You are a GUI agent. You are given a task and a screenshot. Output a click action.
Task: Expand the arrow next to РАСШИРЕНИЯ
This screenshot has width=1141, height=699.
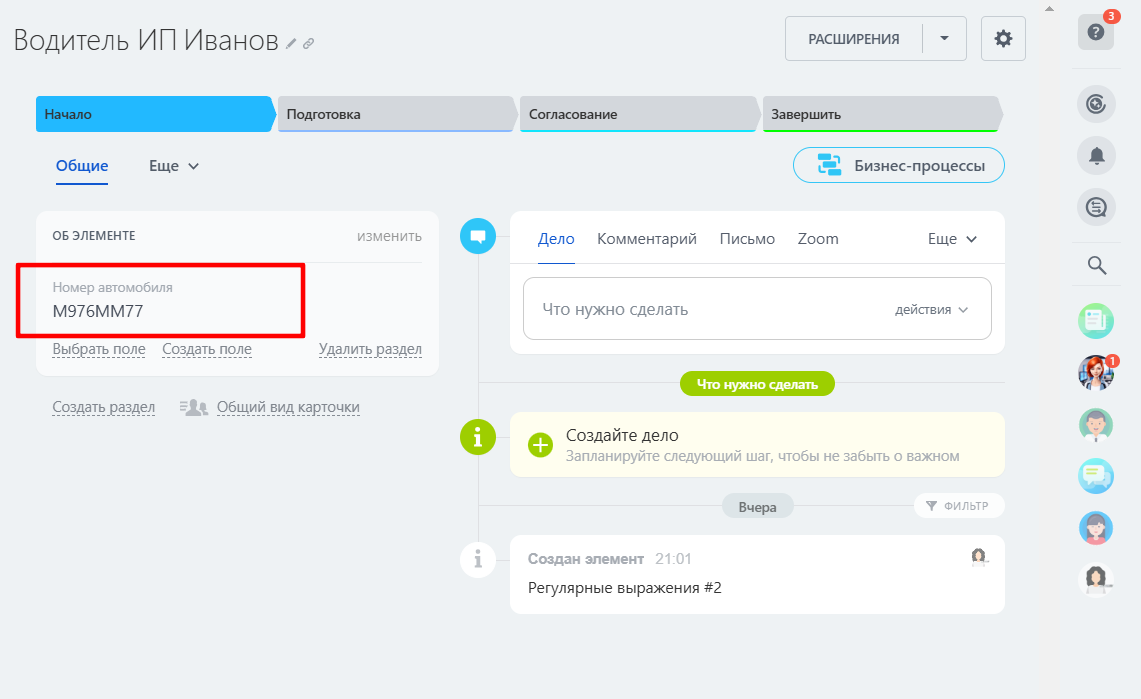(944, 38)
